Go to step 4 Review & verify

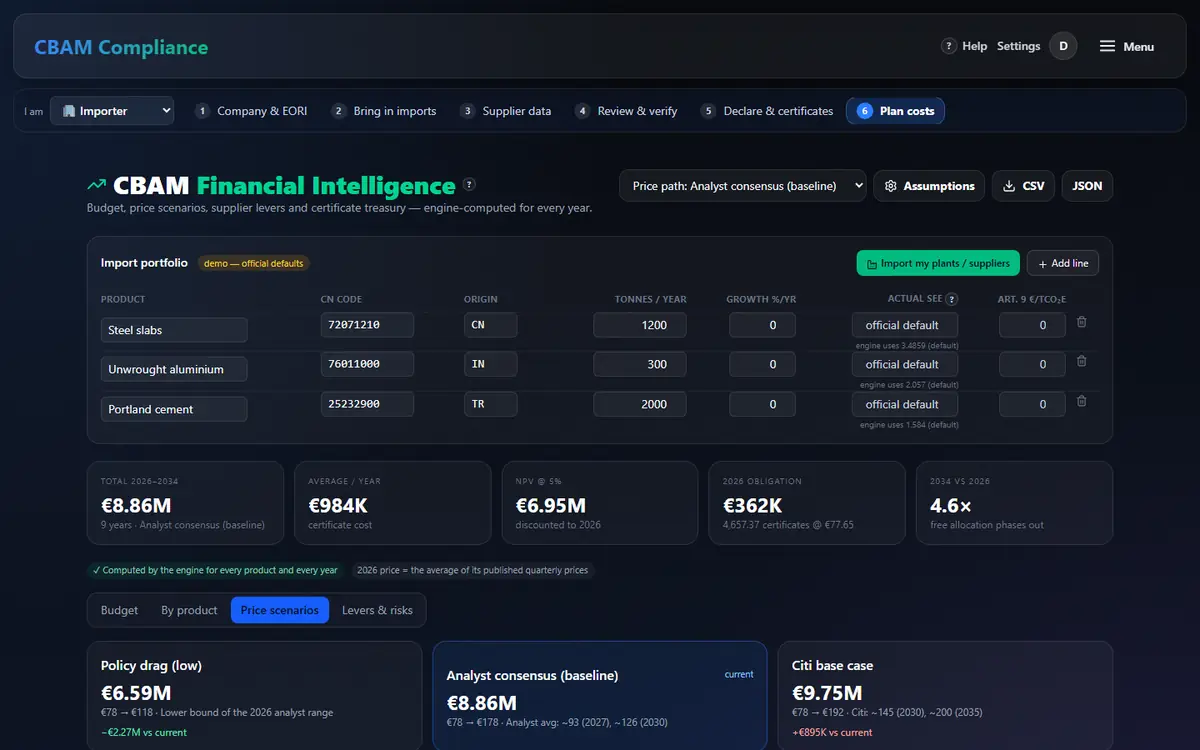(627, 111)
